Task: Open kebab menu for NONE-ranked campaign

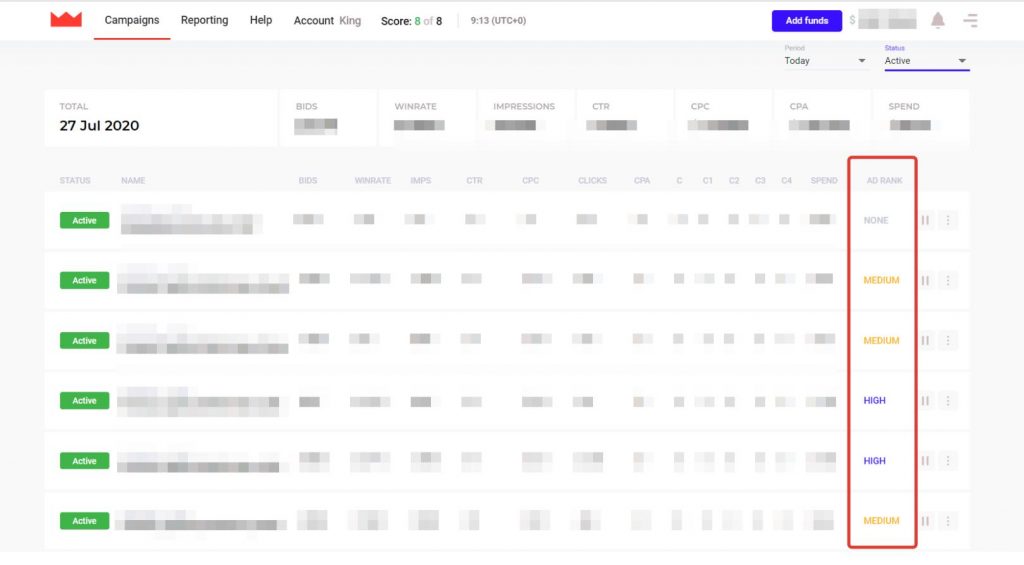Action: [948, 220]
